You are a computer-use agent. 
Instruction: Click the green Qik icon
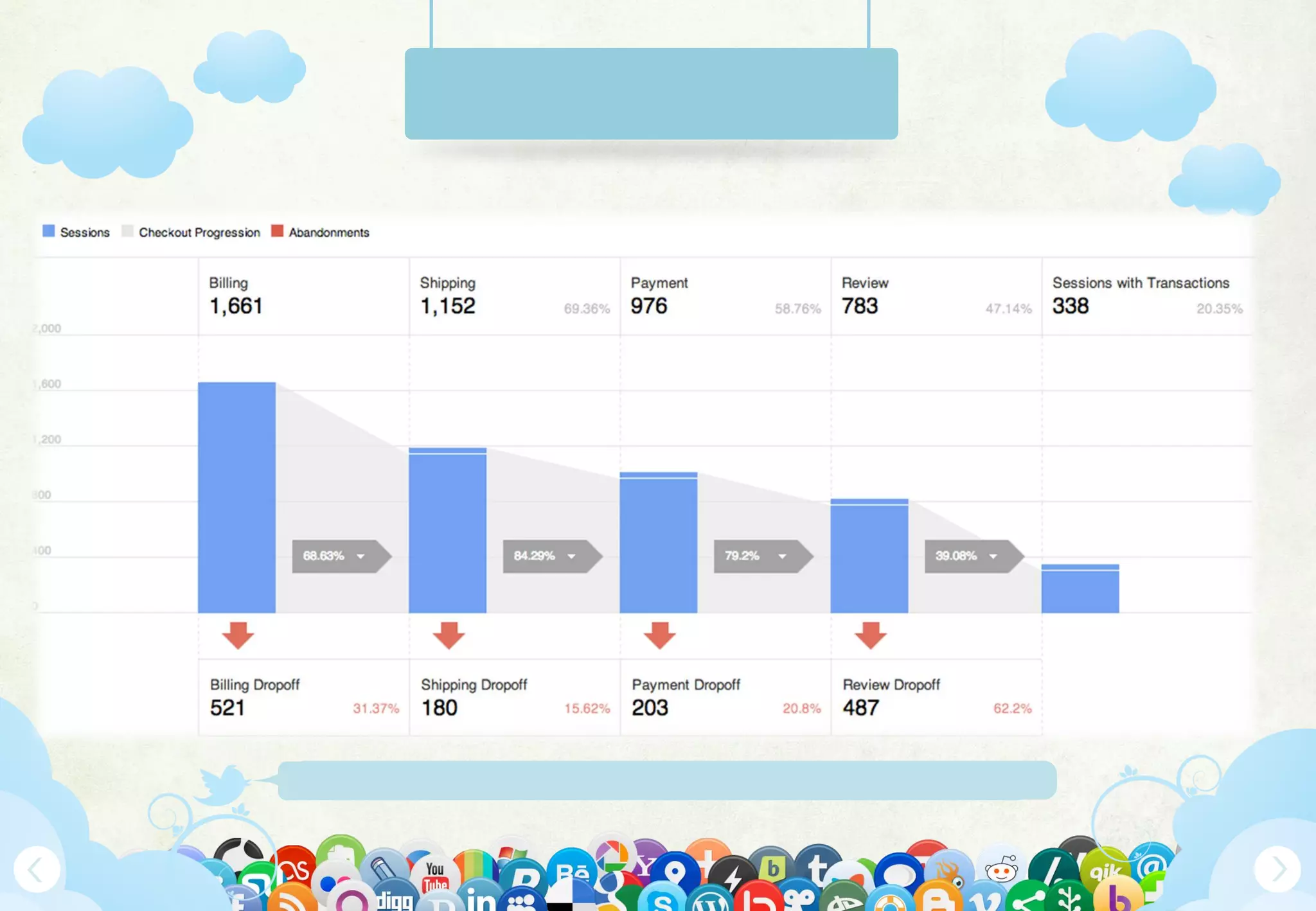coord(1105,871)
